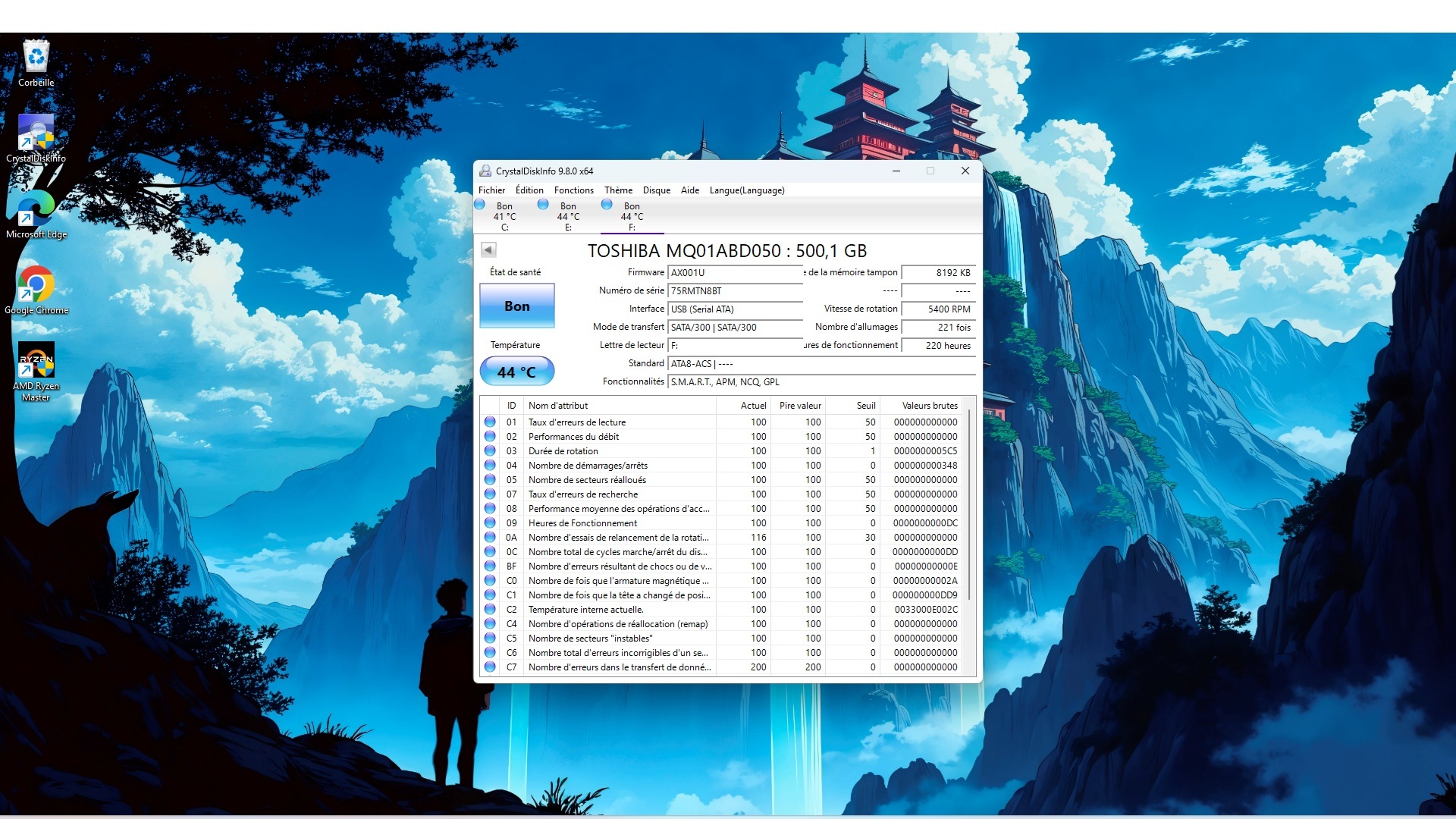The height and width of the screenshot is (819, 1456).
Task: Go to the previous disk with the left arrow
Action: [488, 250]
